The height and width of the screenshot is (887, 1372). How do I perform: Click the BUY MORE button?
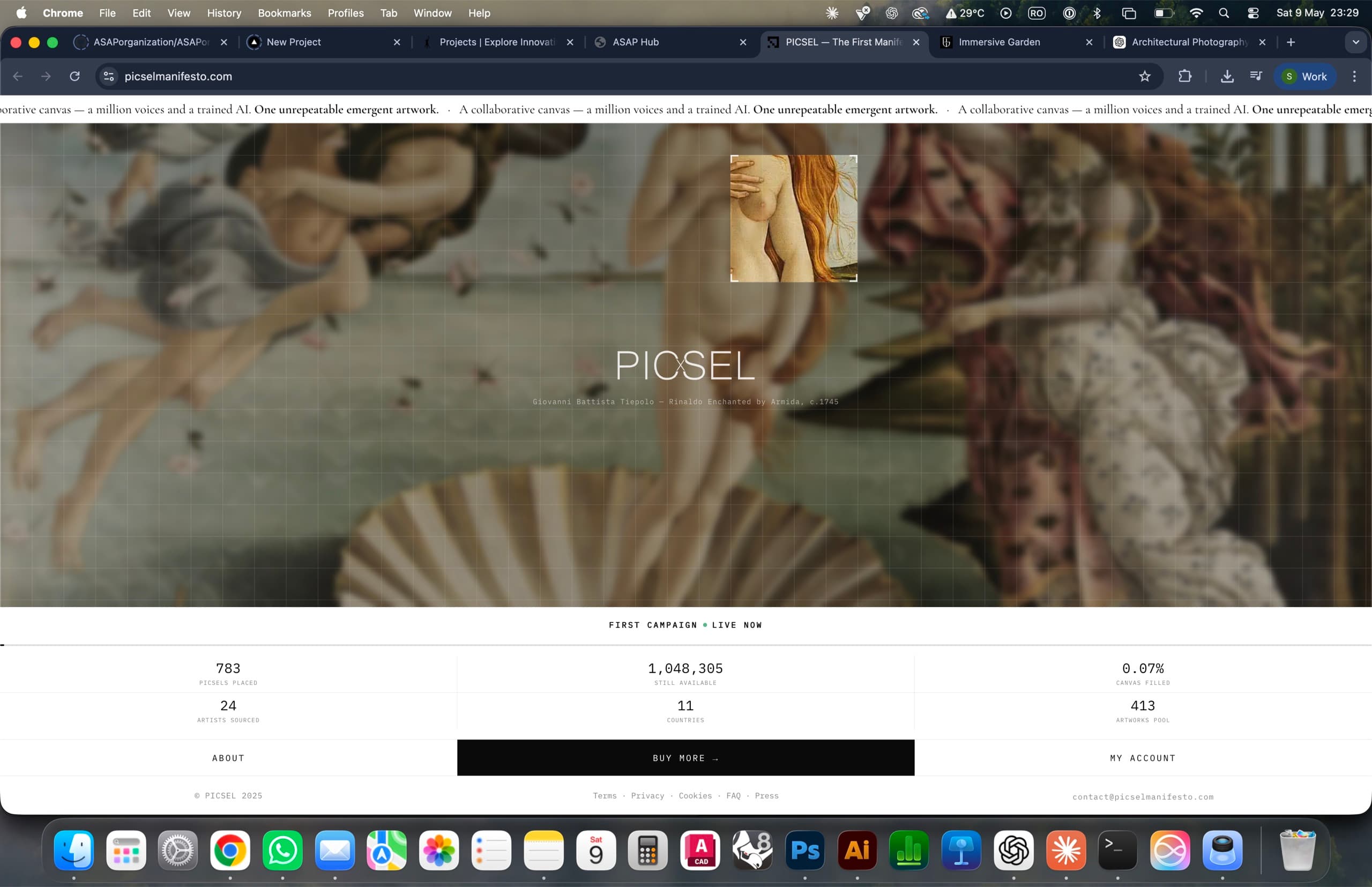coord(685,758)
